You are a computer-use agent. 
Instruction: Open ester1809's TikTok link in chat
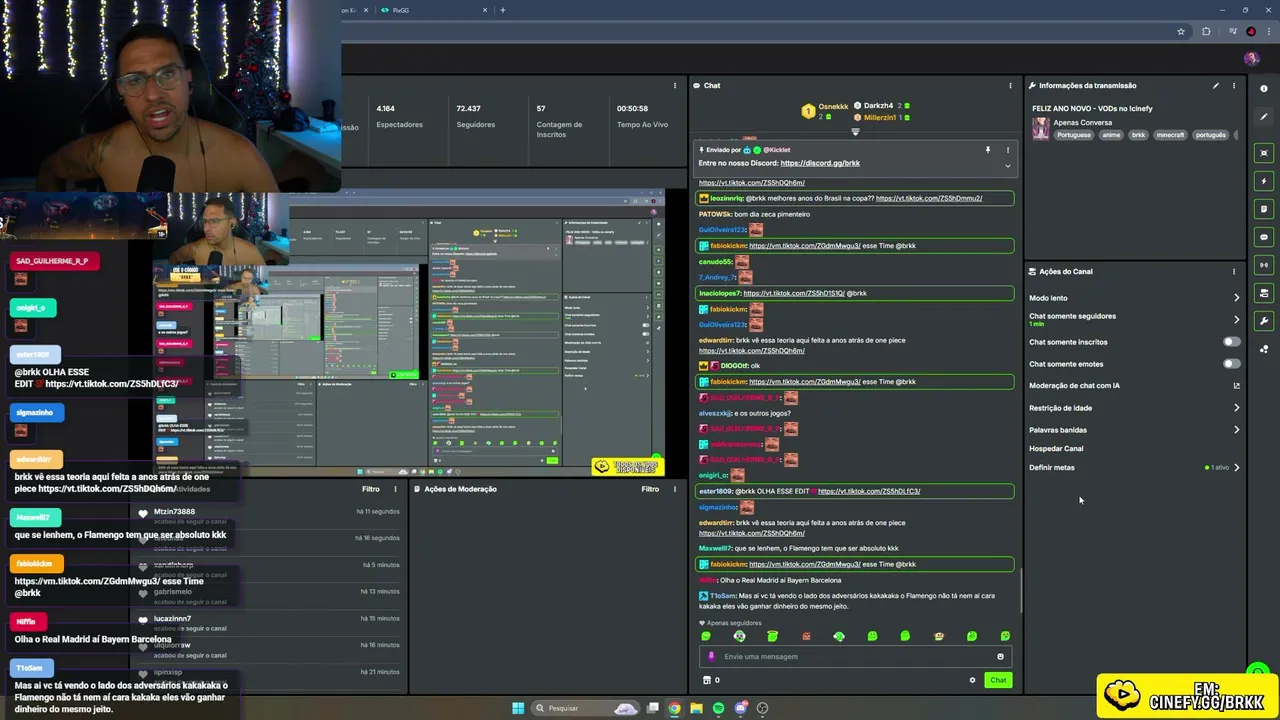coord(869,491)
